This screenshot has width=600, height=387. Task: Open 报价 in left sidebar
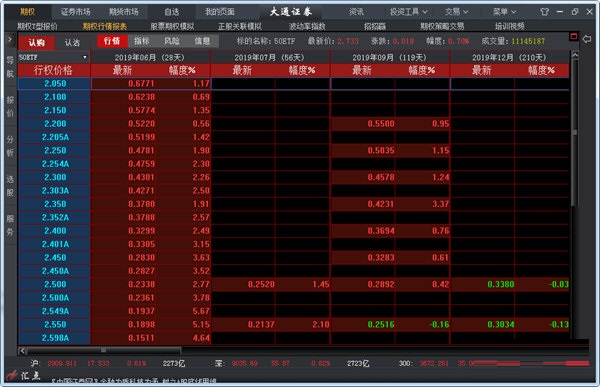(10, 107)
